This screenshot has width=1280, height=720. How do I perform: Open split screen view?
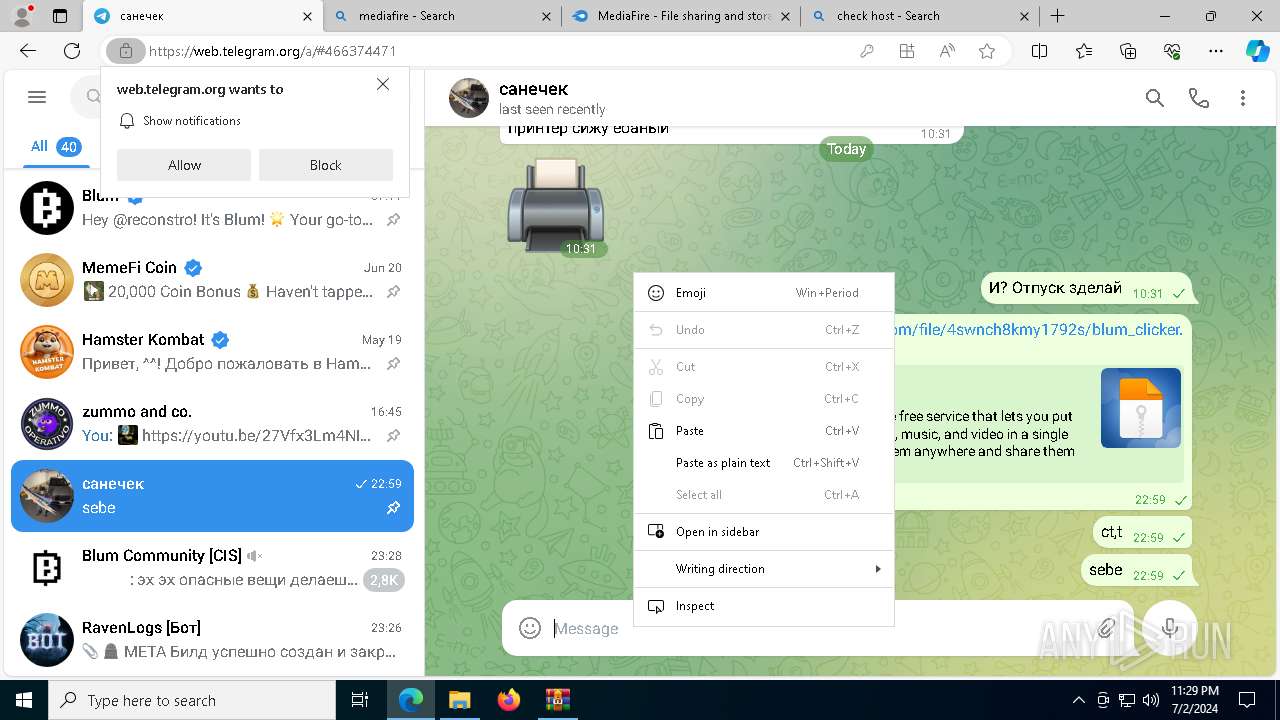pos(1039,51)
